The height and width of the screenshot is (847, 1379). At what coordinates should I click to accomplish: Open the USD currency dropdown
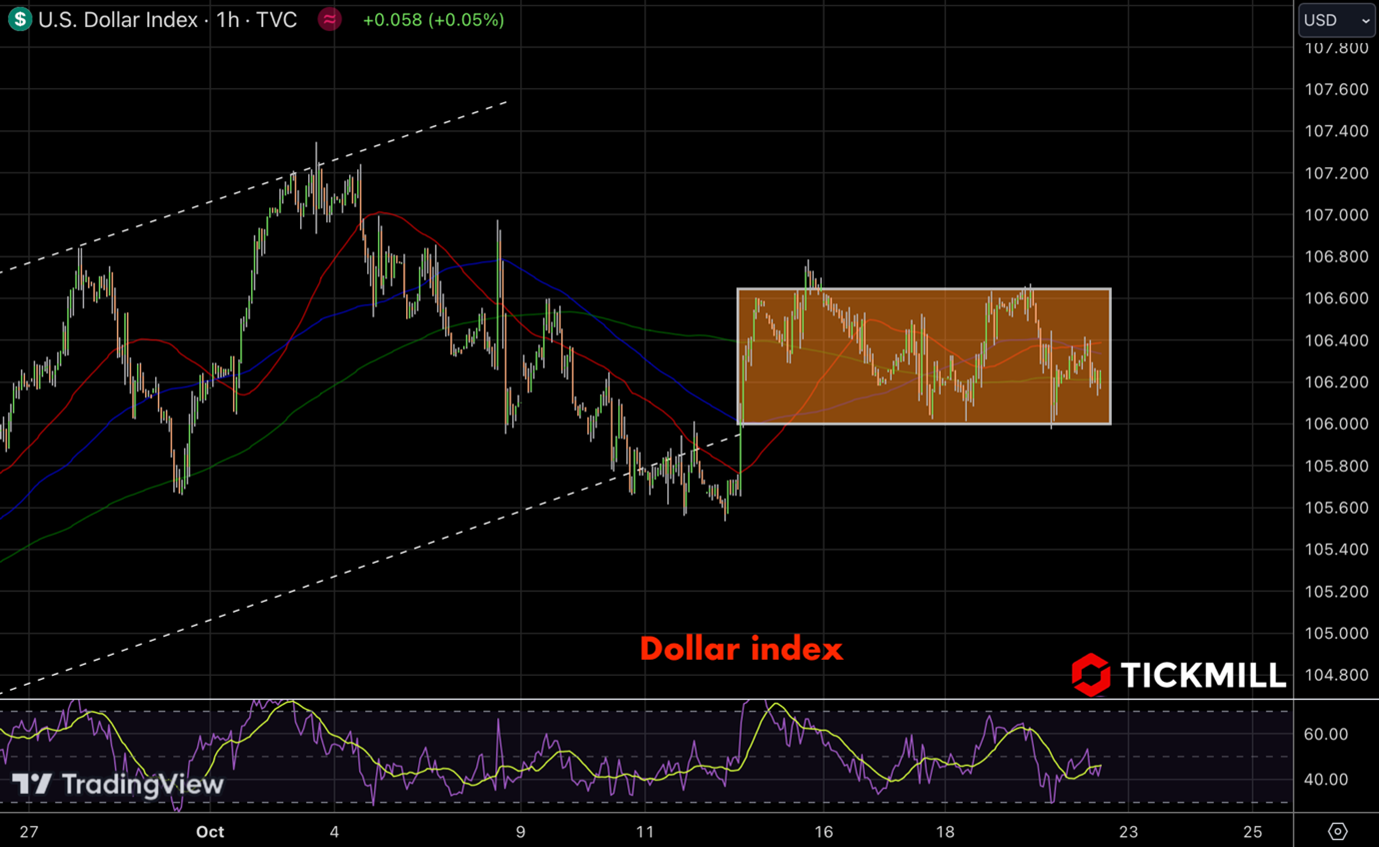click(x=1337, y=20)
